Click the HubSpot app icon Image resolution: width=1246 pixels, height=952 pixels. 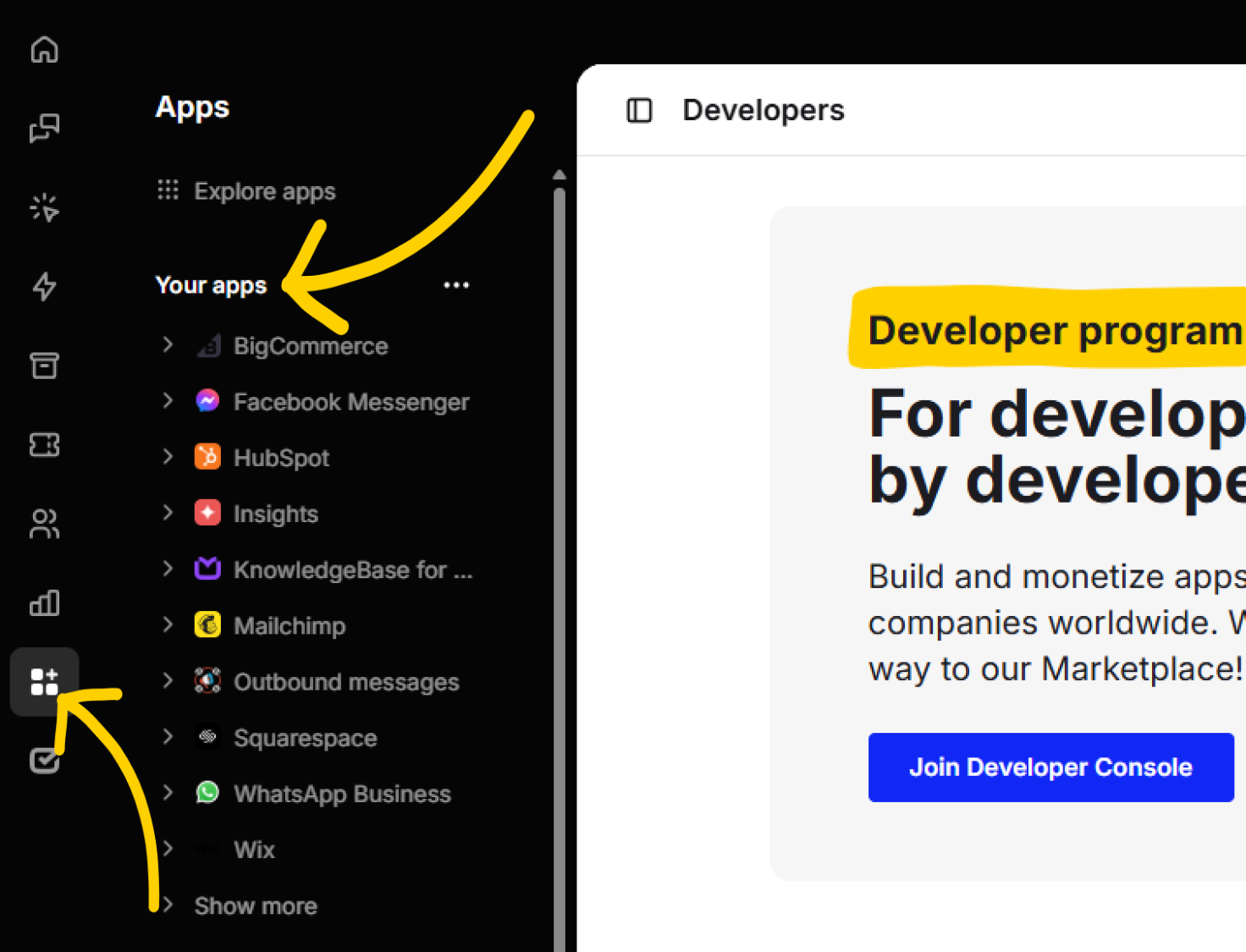click(x=207, y=457)
